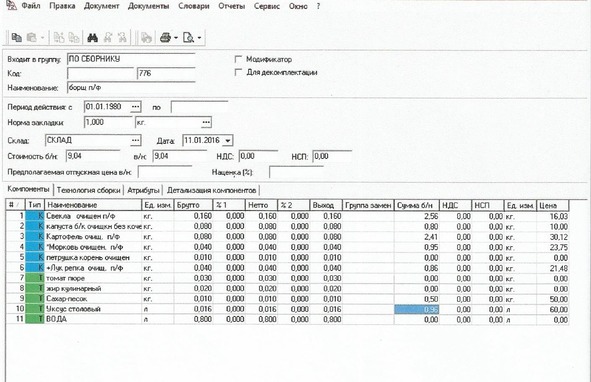
Task: Select row томат пюре
Action: pos(288,278)
